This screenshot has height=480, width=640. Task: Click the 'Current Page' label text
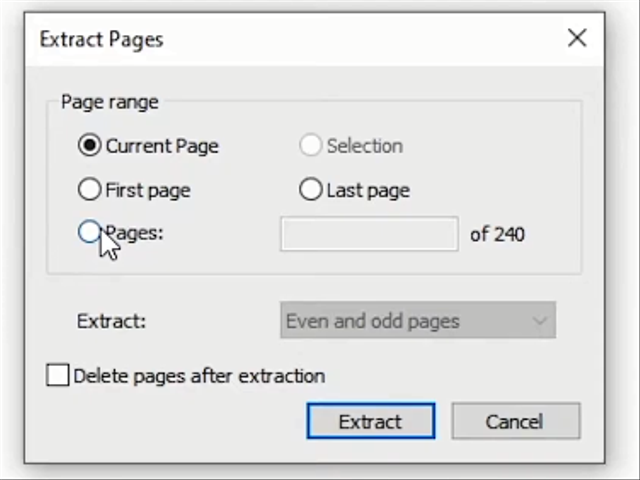(x=162, y=146)
